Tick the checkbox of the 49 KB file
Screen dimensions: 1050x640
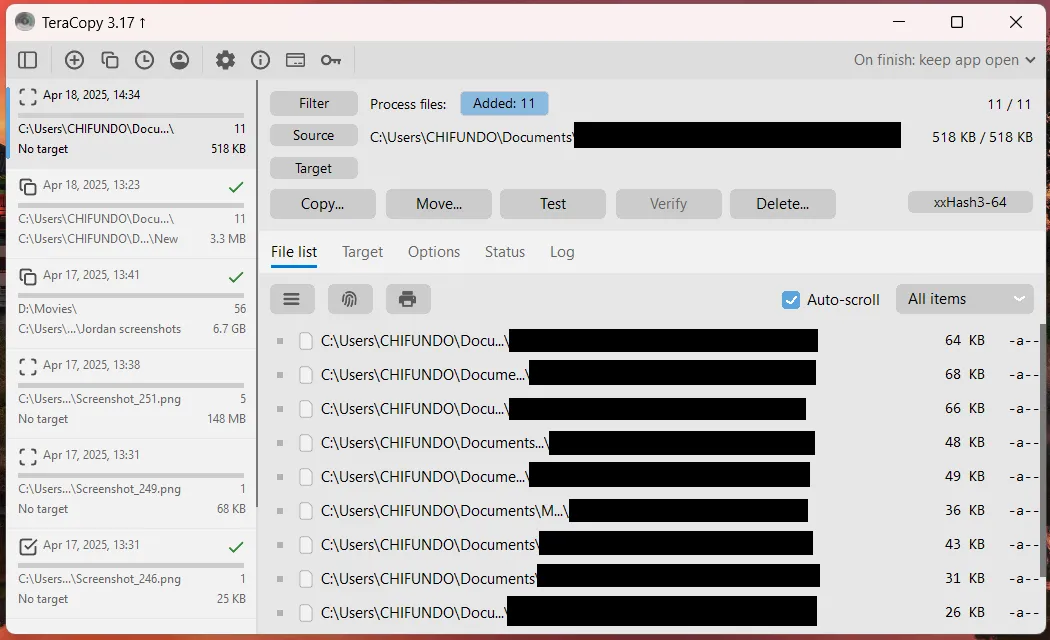(305, 477)
